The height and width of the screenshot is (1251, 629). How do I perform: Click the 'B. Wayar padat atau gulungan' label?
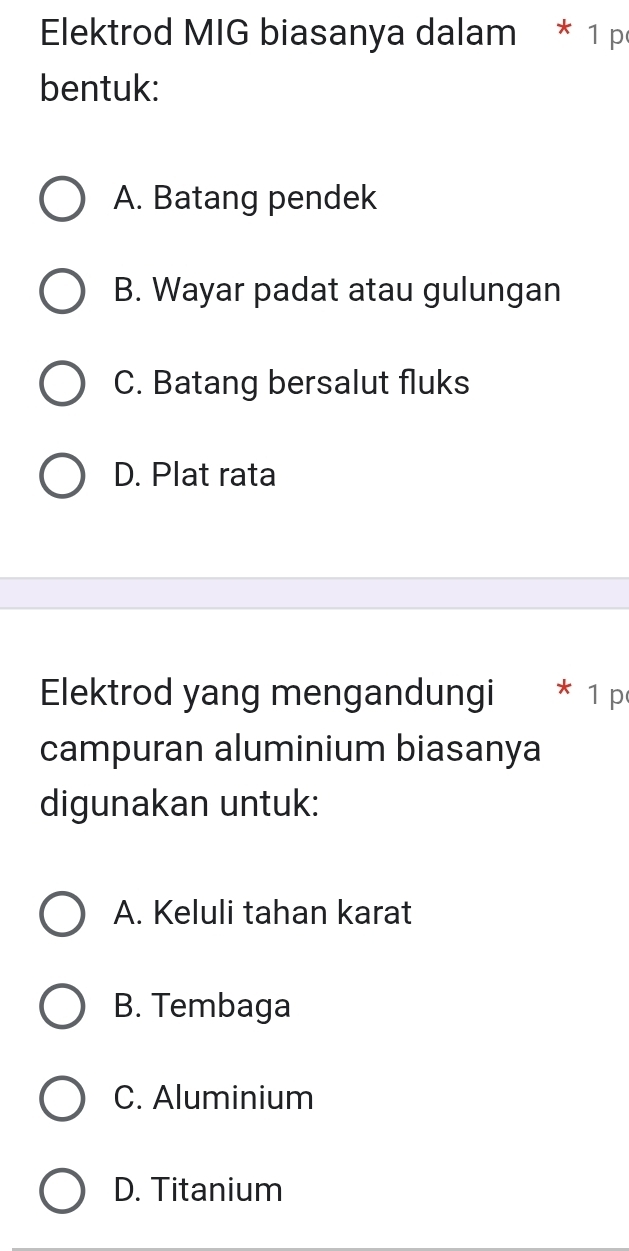(x=337, y=291)
